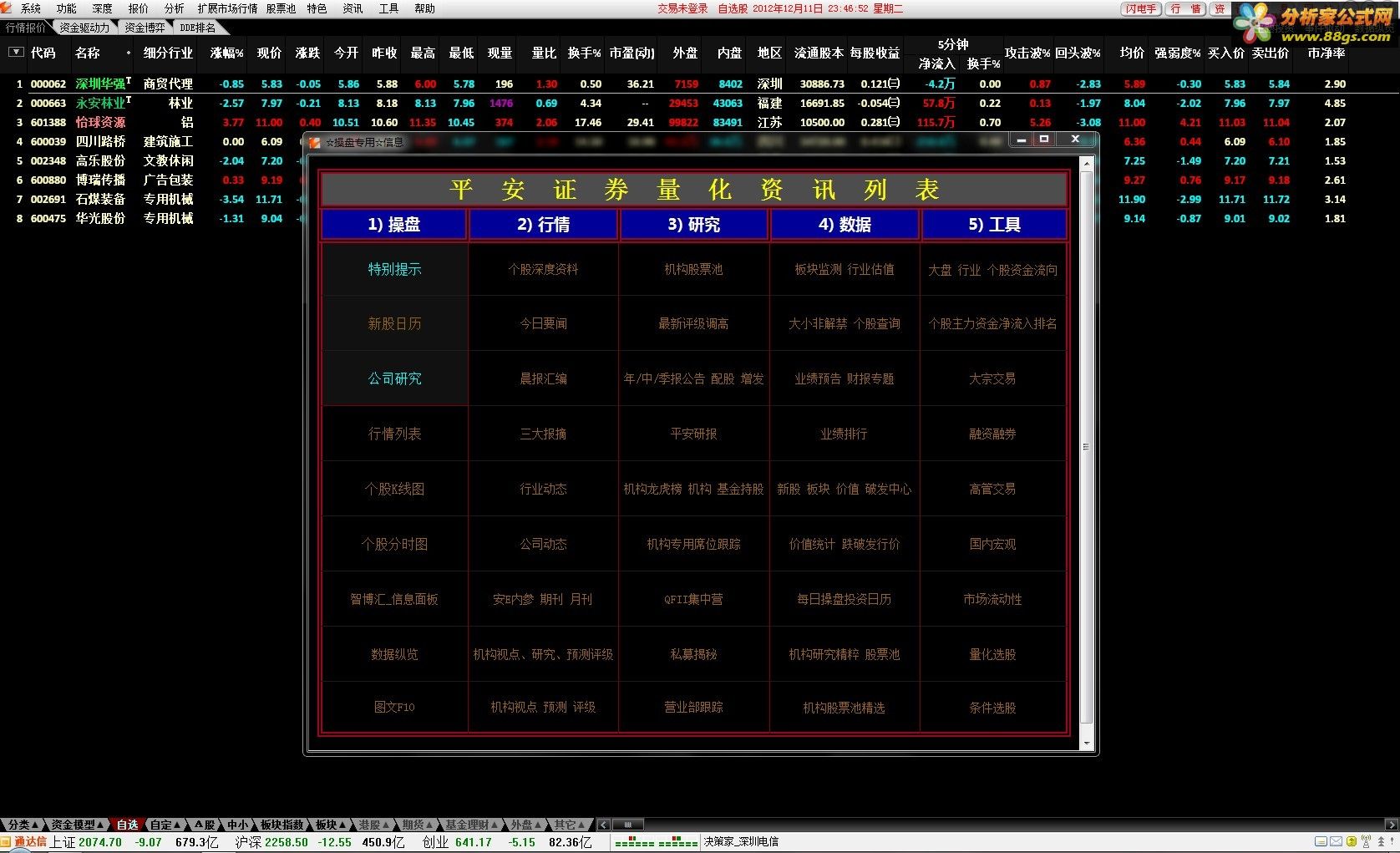This screenshot has height=853, width=1400.
Task: Select the 板块指数 bottom tab
Action: 282,825
